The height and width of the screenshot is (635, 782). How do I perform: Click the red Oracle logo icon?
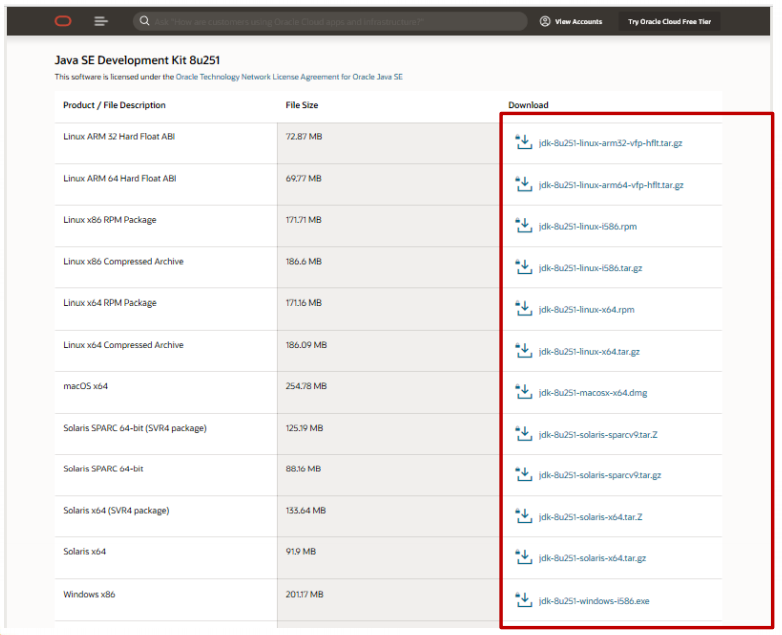[x=63, y=21]
